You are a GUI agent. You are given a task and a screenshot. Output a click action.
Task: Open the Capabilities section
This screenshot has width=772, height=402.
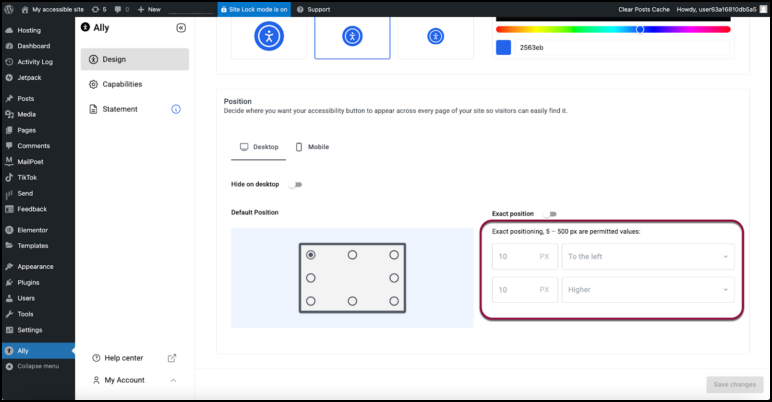(122, 84)
